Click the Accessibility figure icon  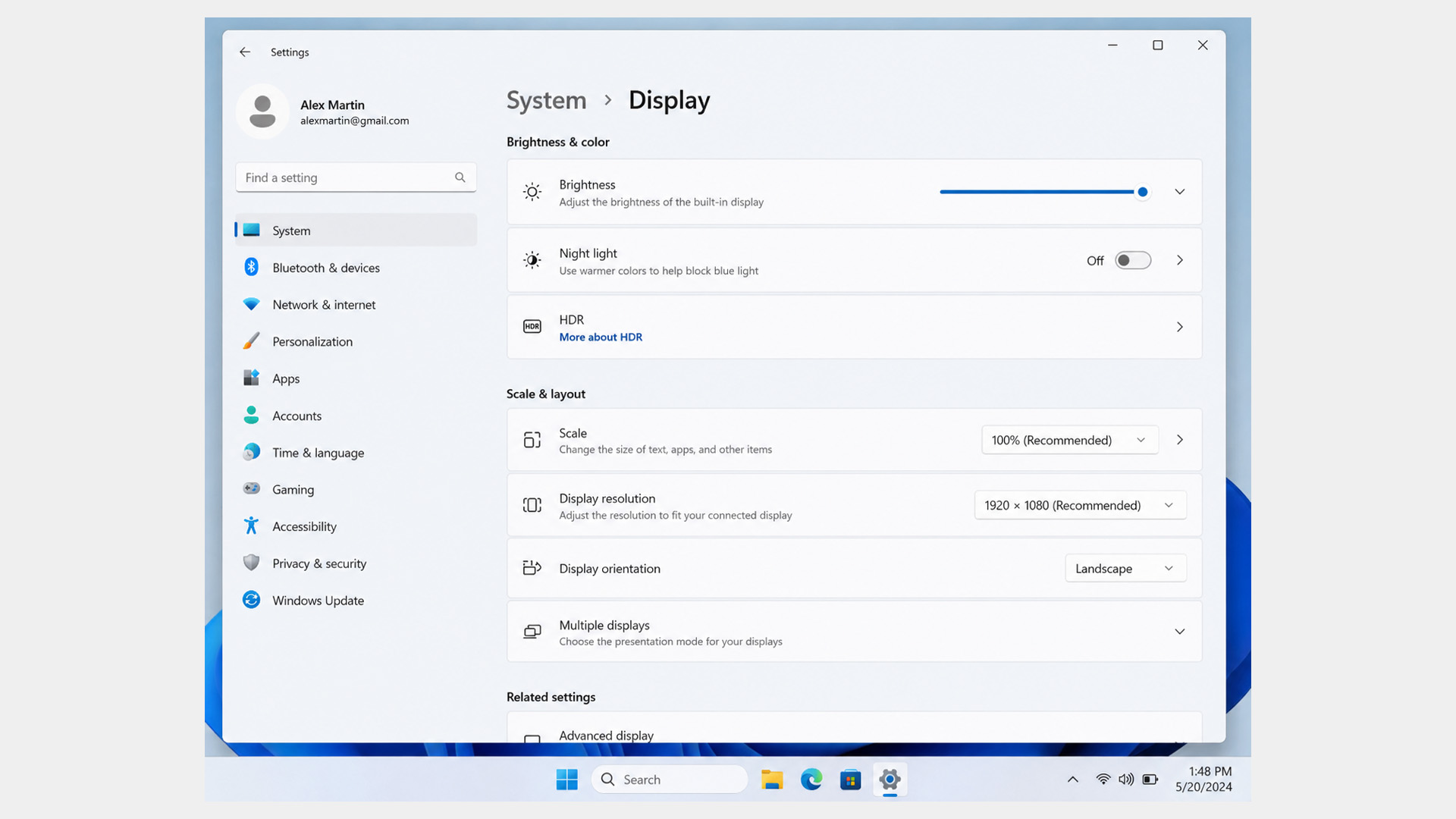(x=252, y=526)
